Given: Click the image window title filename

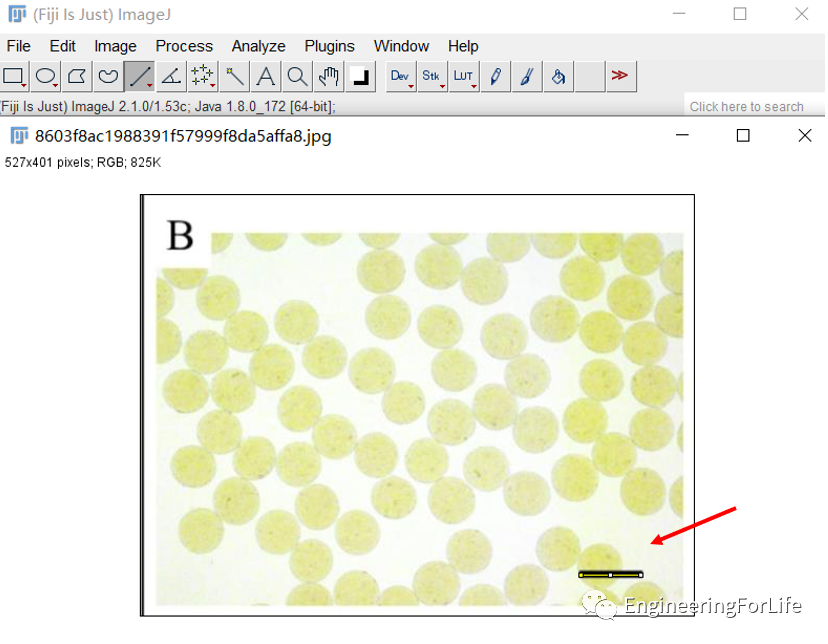Looking at the screenshot, I should [183, 136].
